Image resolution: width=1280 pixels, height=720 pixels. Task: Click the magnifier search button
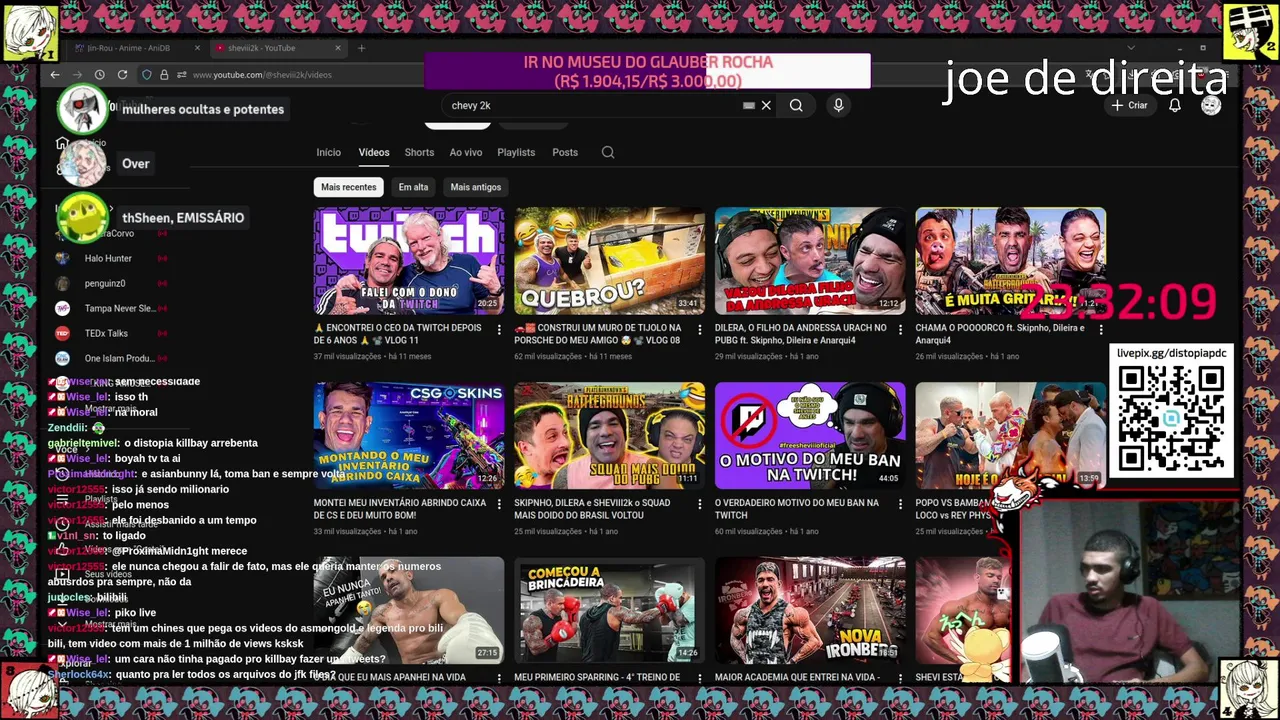pos(796,105)
